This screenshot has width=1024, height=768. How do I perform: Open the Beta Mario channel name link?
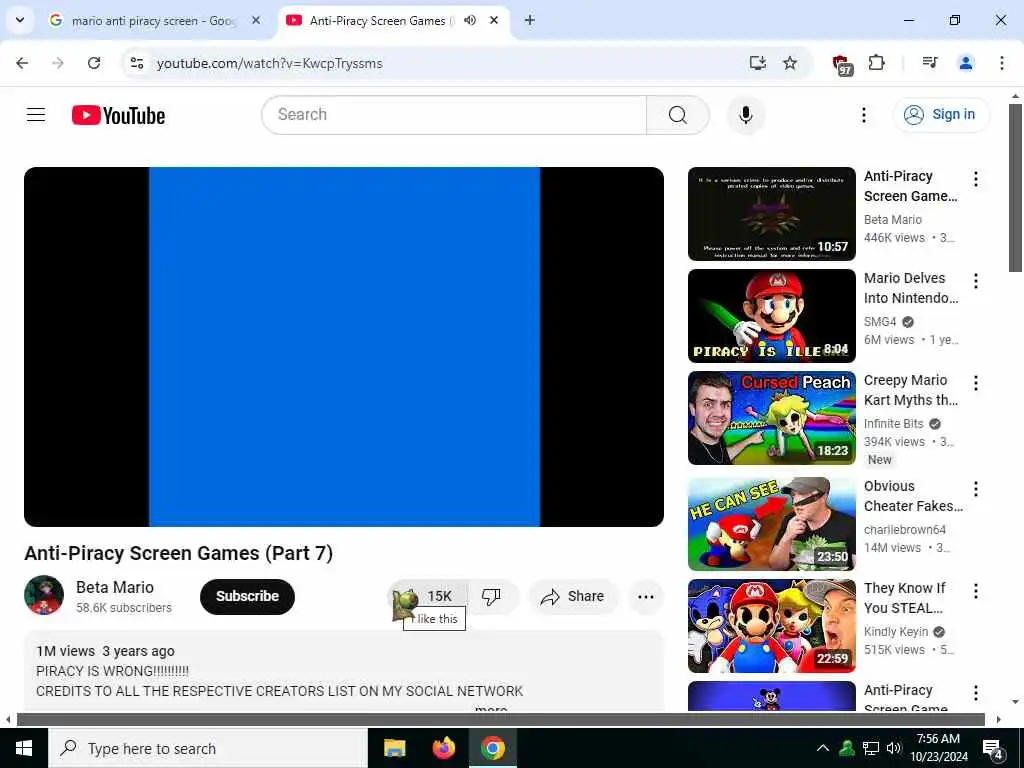point(115,587)
